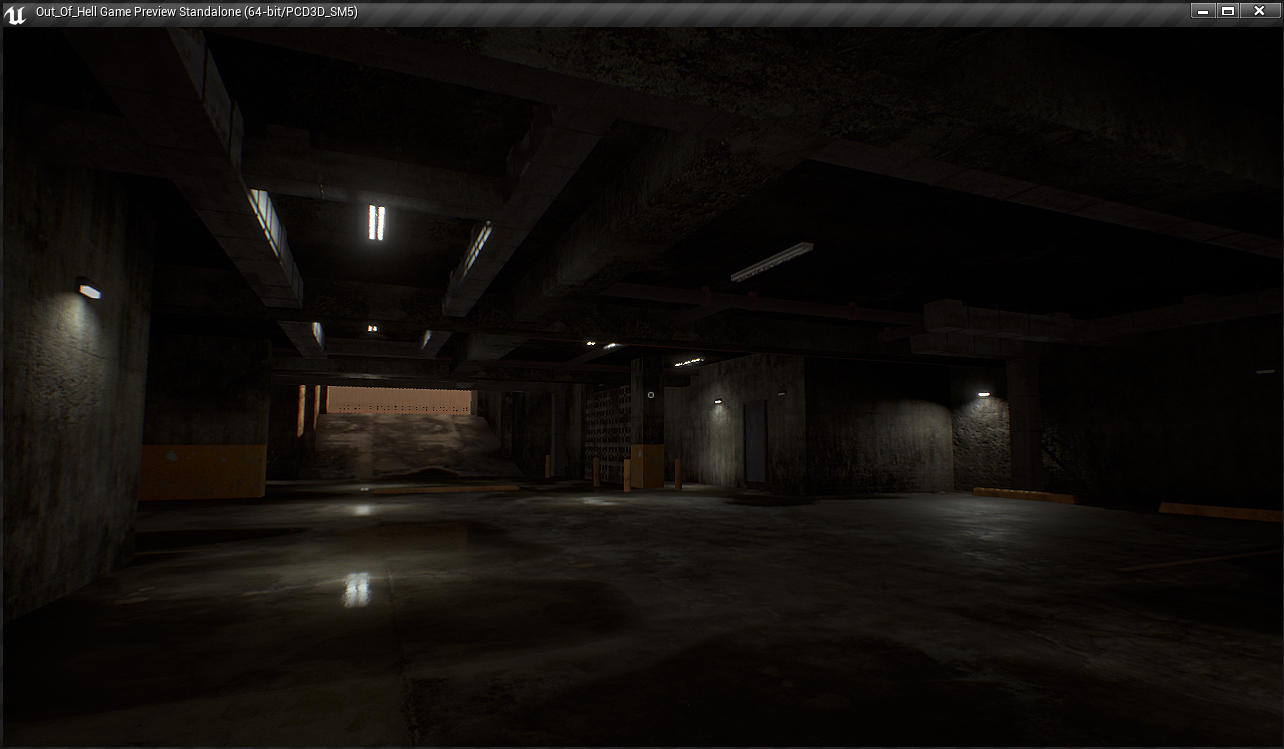Click the yellow stripe on left wall

pyautogui.click(x=203, y=471)
